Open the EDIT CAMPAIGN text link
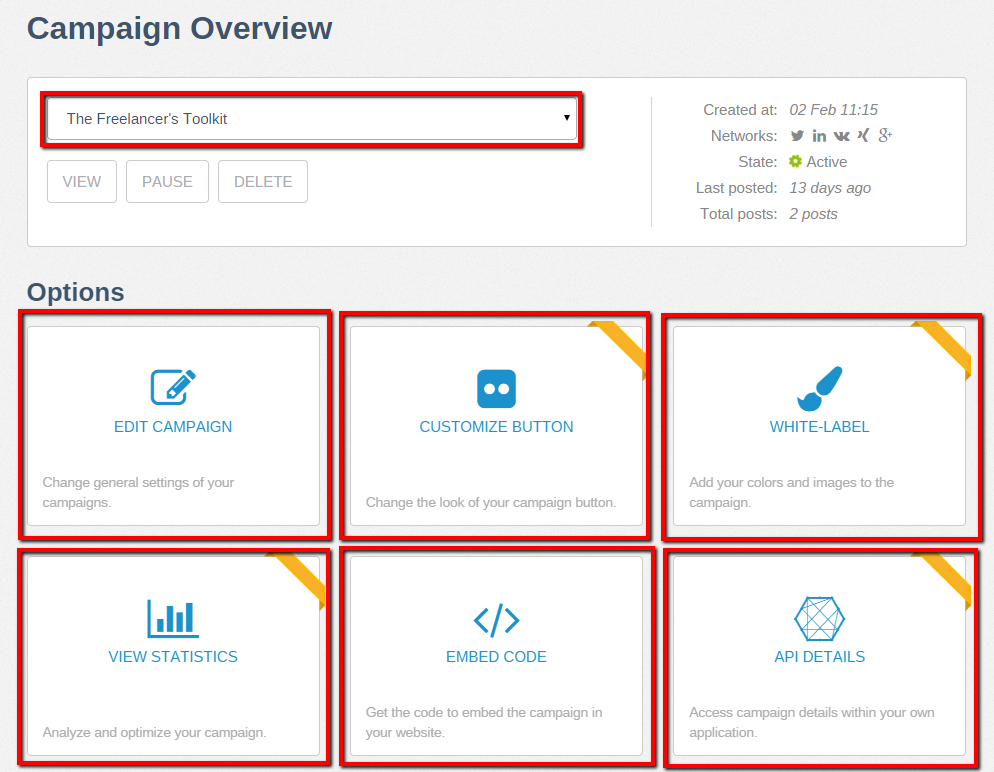Viewport: 994px width, 772px height. click(173, 427)
